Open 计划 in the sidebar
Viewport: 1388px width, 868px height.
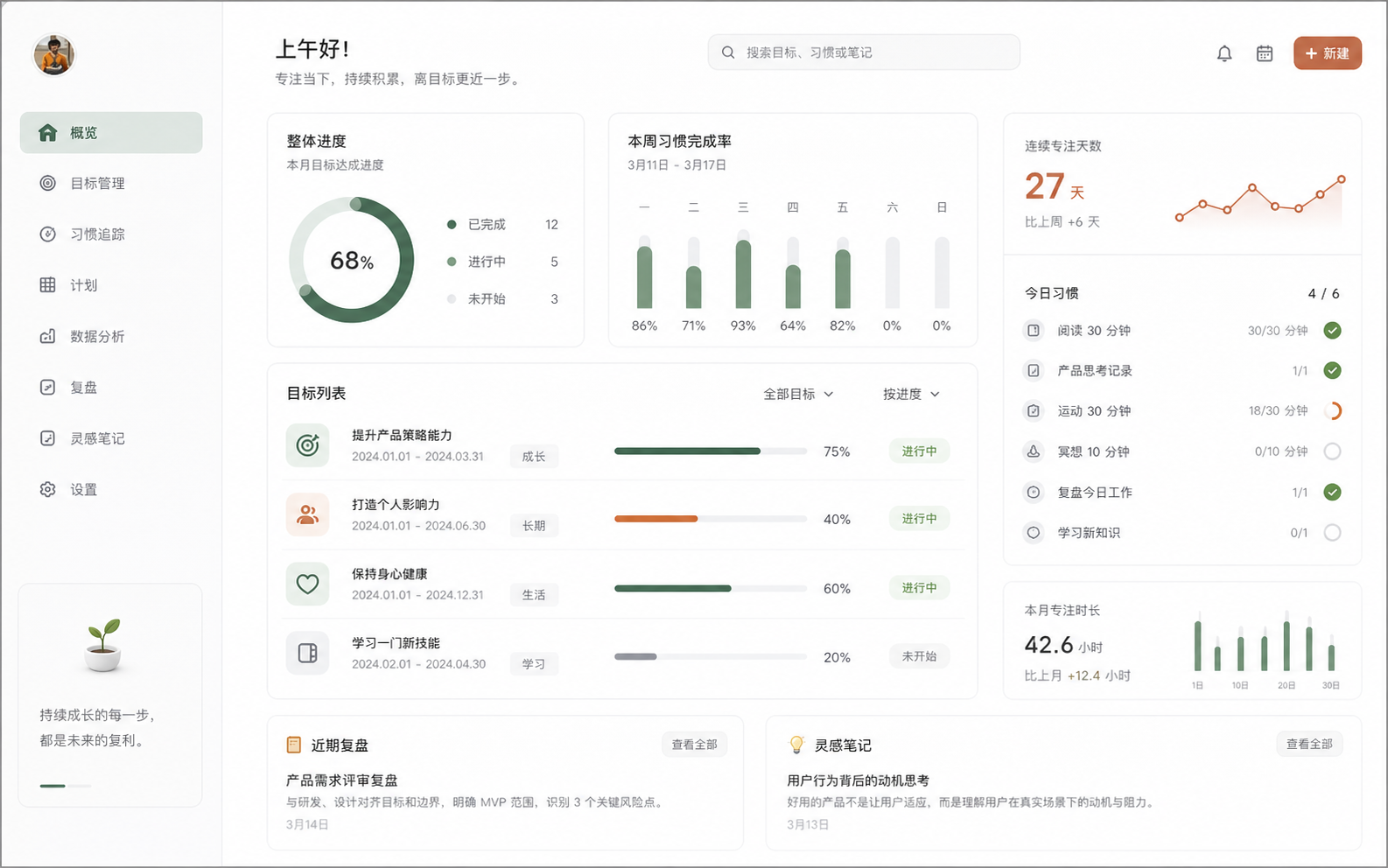pyautogui.click(x=111, y=284)
